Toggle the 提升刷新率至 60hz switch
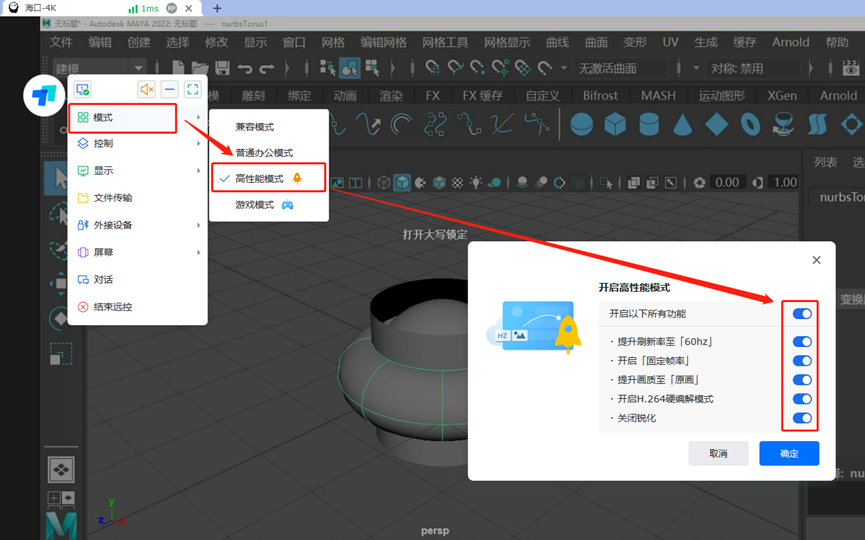865x540 pixels. pos(801,342)
